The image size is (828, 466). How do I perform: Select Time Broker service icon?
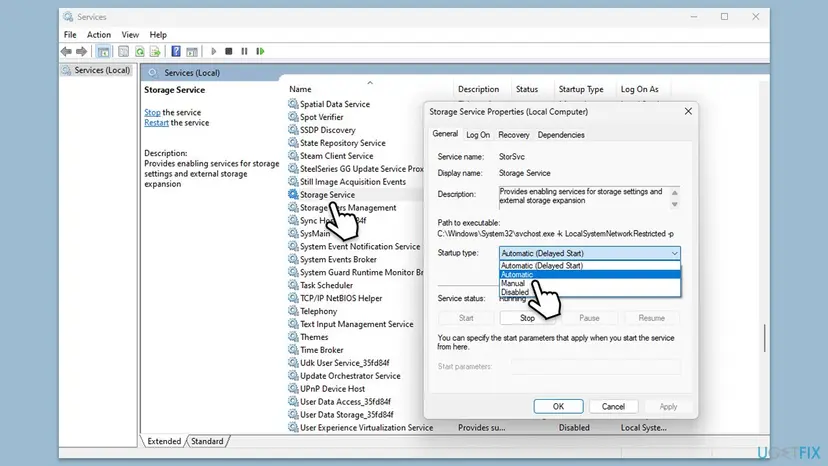[293, 350]
